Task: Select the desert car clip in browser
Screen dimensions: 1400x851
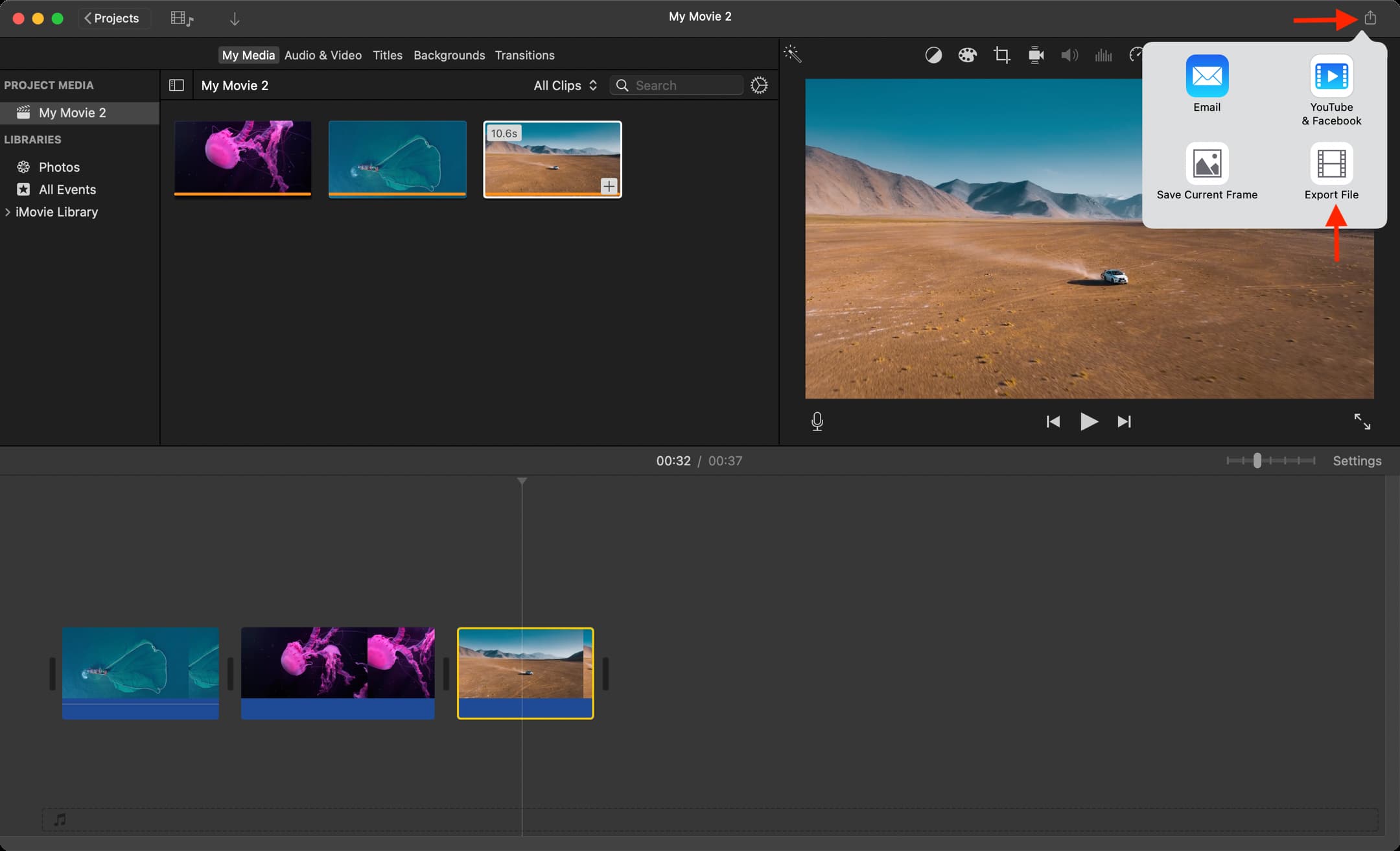Action: (x=552, y=159)
